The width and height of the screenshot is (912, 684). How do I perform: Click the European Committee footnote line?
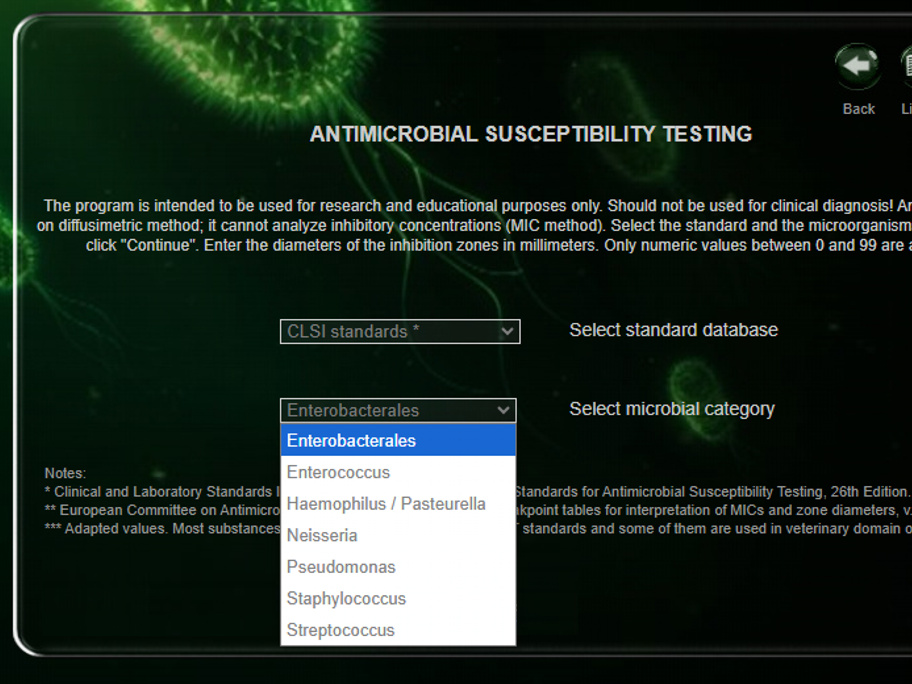click(160, 510)
